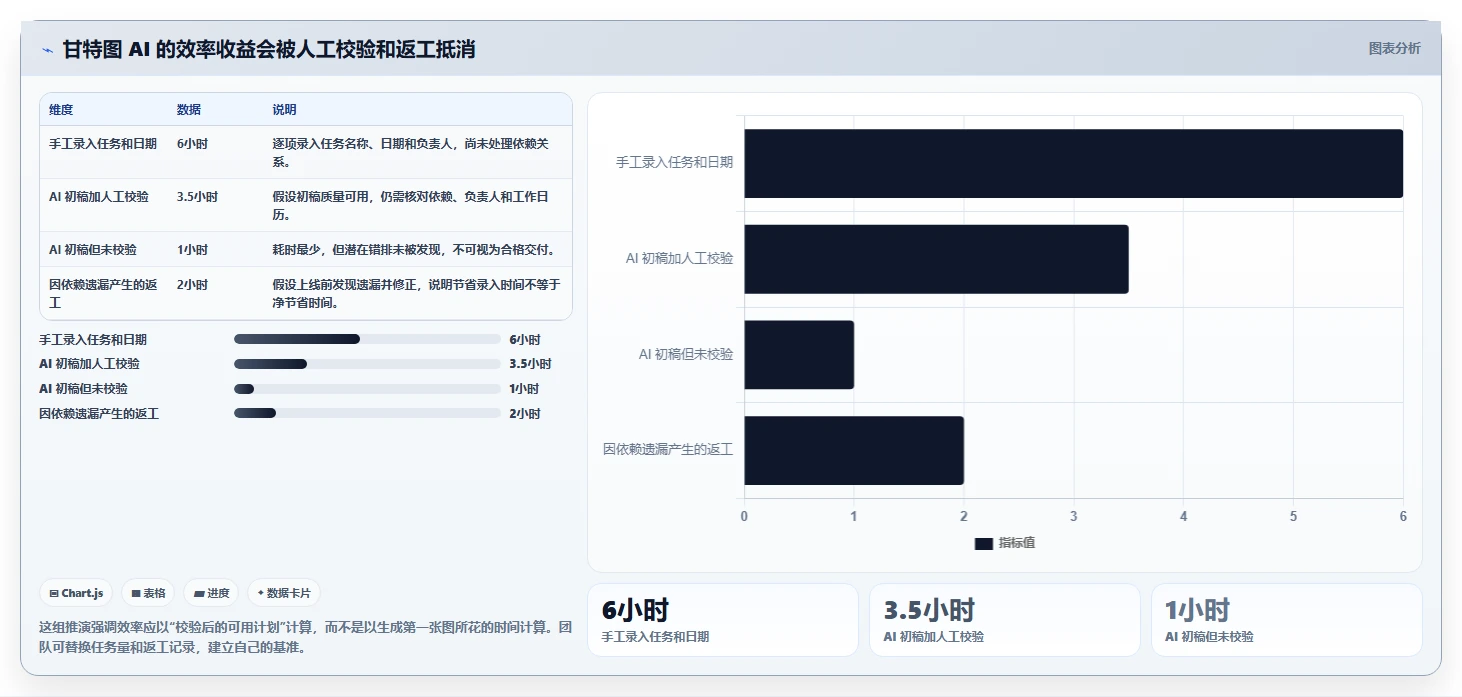The image size is (1462, 697).
Task: Click the 因依赖遗漏产生的返工 progress bar
Action: click(x=367, y=413)
